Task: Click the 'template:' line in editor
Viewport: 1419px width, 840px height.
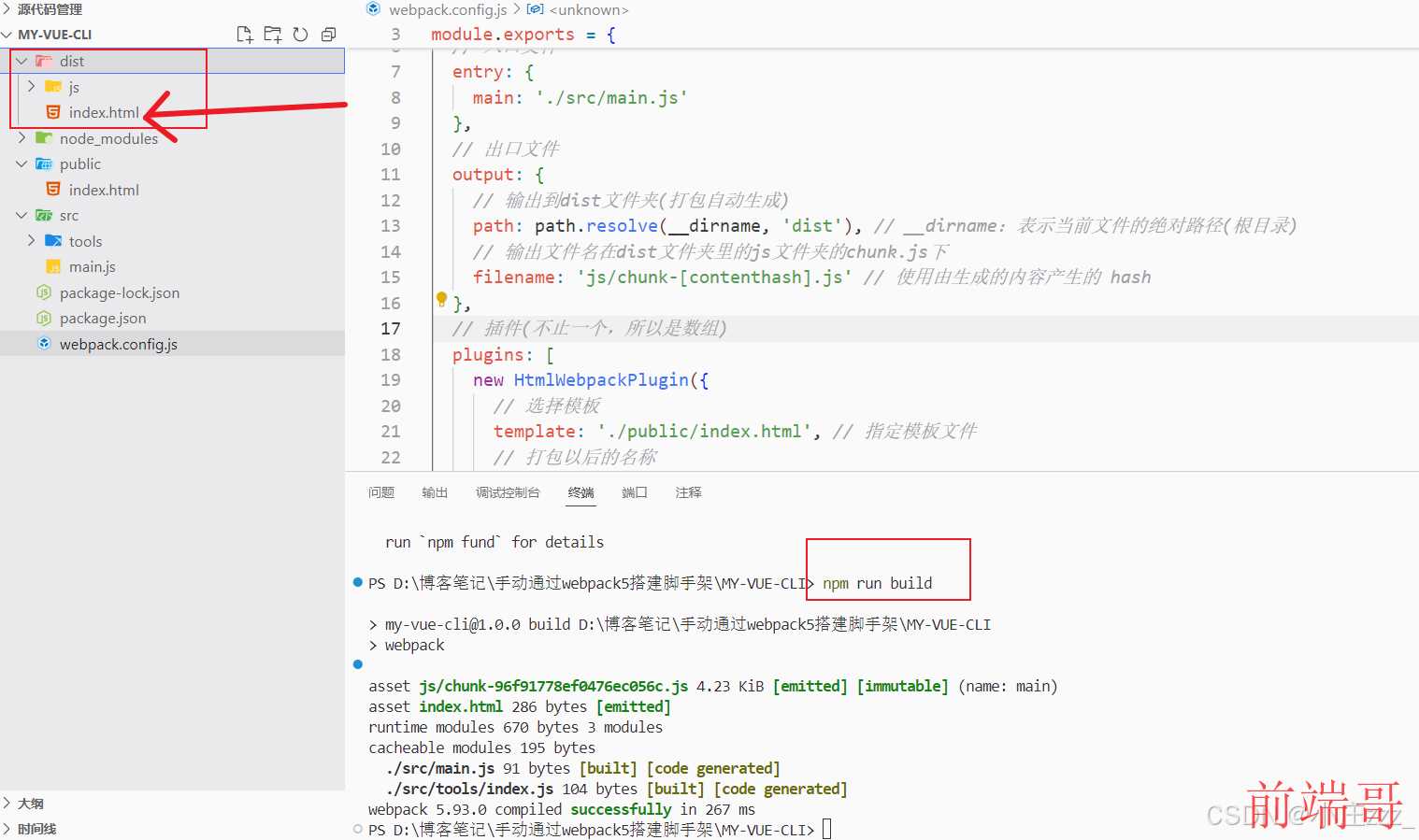Action: pyautogui.click(x=735, y=431)
